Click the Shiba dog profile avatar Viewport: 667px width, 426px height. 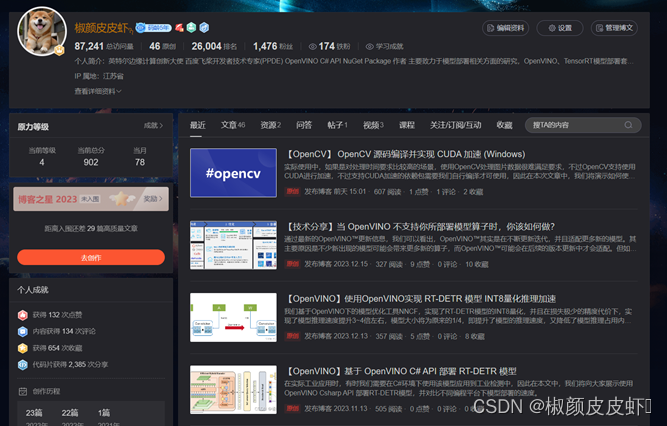[x=42, y=31]
